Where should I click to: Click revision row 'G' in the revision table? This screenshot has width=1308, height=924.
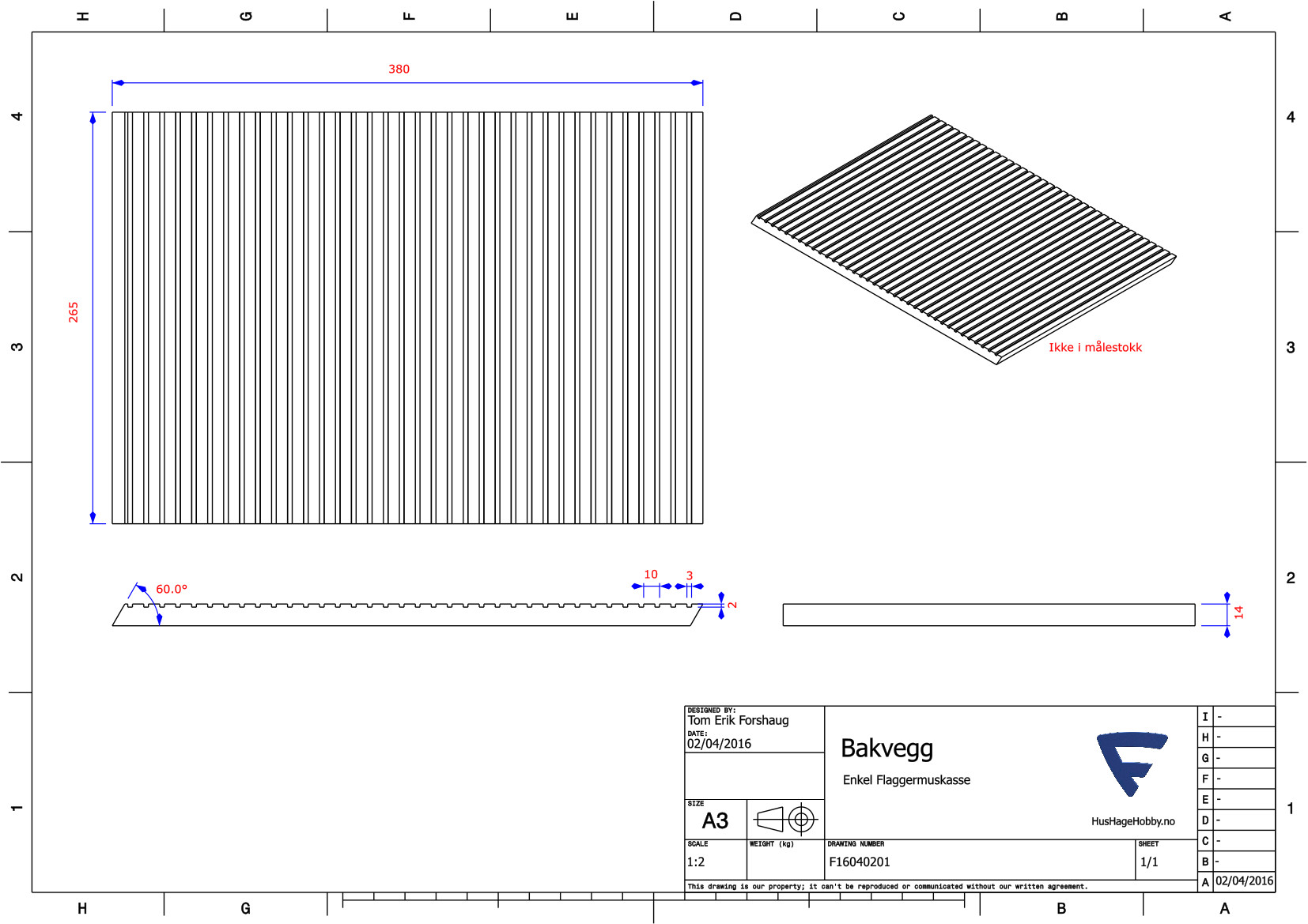tap(1237, 757)
